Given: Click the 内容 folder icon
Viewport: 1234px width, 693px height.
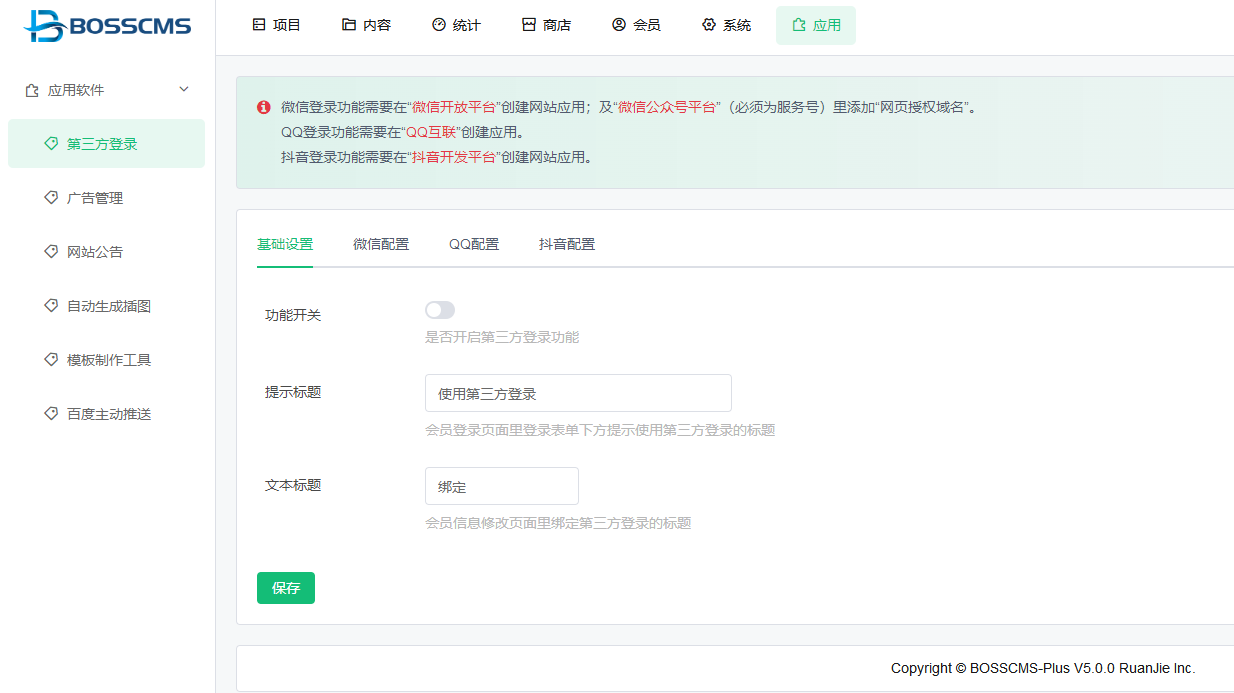Looking at the screenshot, I should coord(349,25).
